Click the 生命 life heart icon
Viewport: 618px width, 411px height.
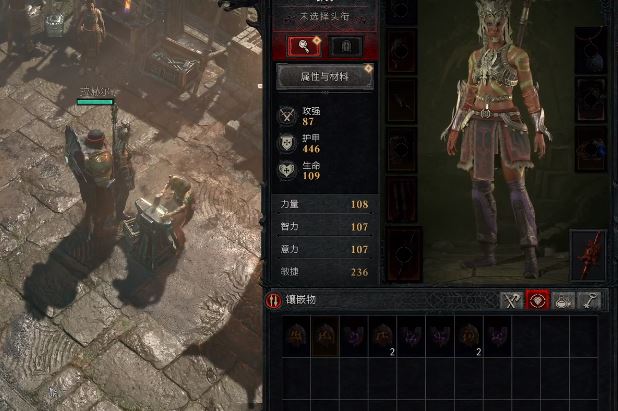287,170
